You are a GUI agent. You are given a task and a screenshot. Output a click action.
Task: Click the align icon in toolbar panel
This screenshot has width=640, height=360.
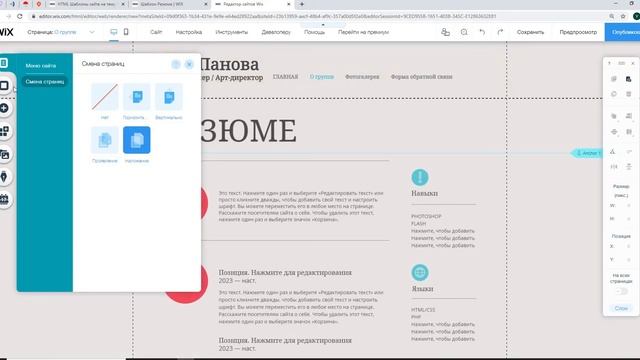[x=629, y=116]
